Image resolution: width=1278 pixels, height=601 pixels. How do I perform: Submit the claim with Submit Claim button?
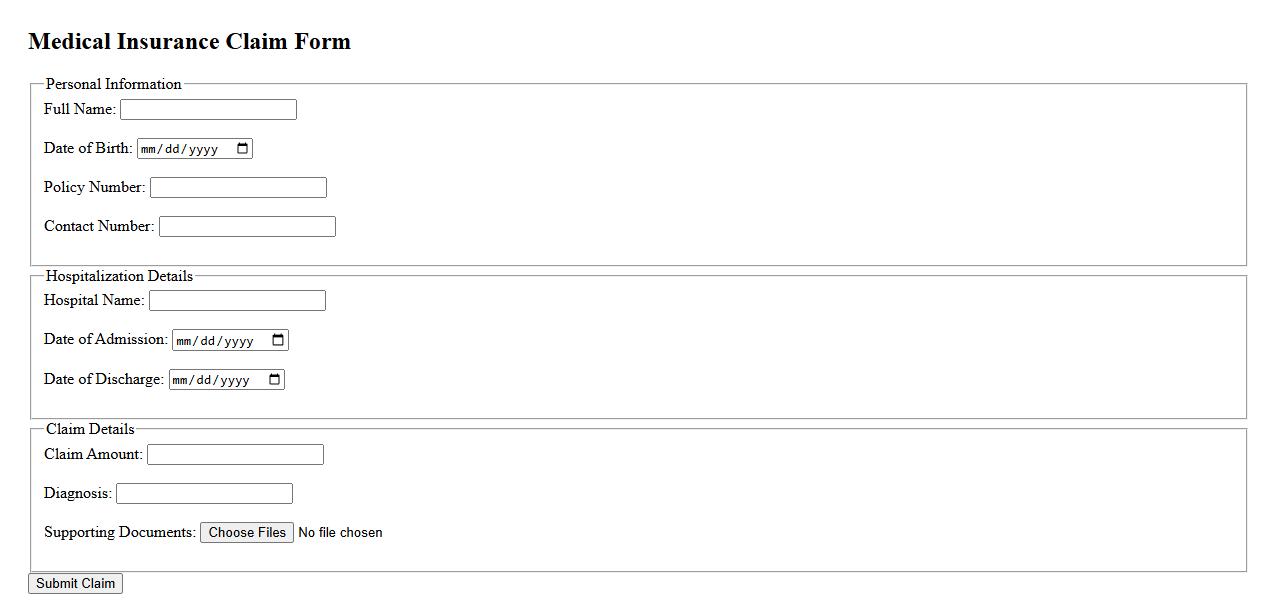tap(75, 584)
